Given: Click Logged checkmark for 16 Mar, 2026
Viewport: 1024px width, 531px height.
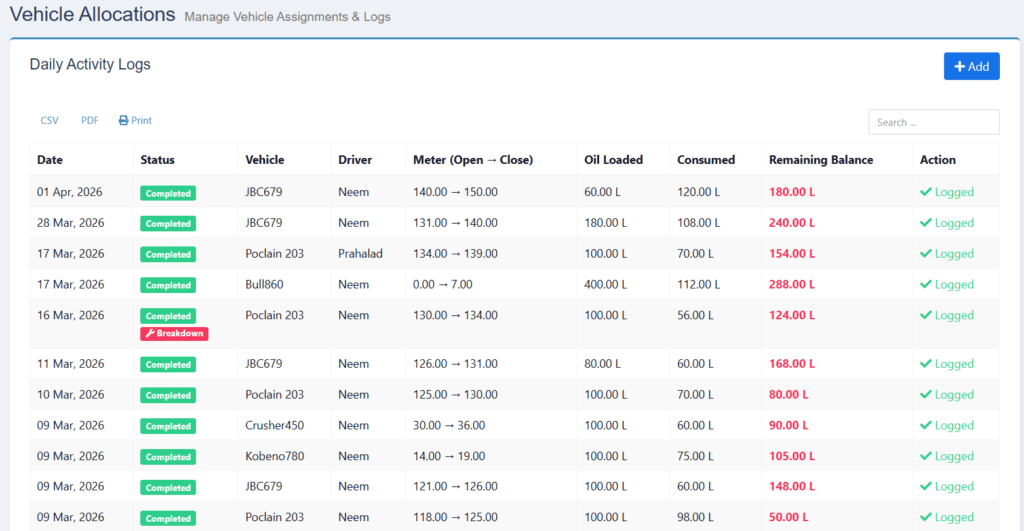Looking at the screenshot, I should point(947,315).
